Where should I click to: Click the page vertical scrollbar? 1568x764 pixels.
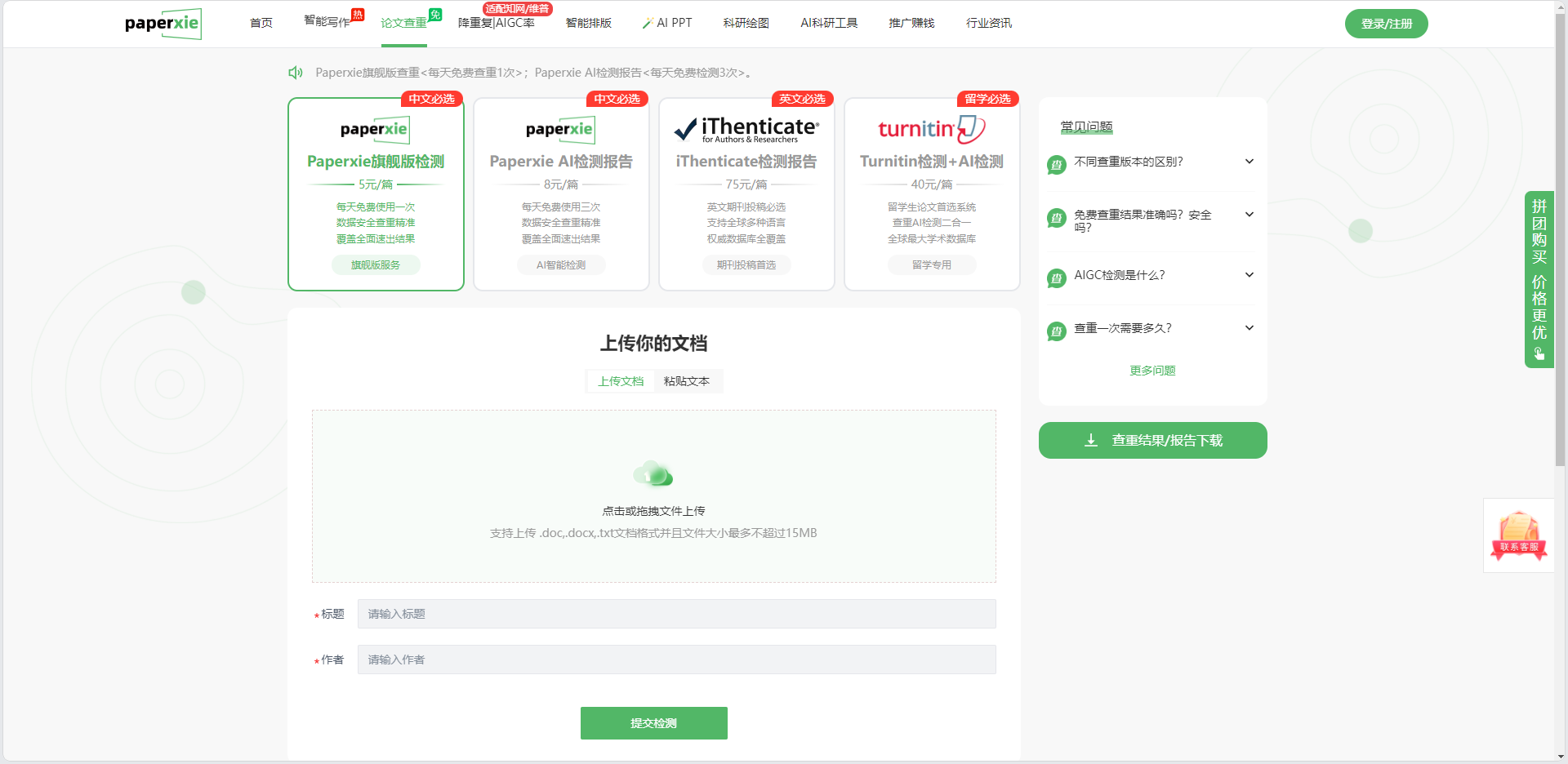click(1561, 245)
